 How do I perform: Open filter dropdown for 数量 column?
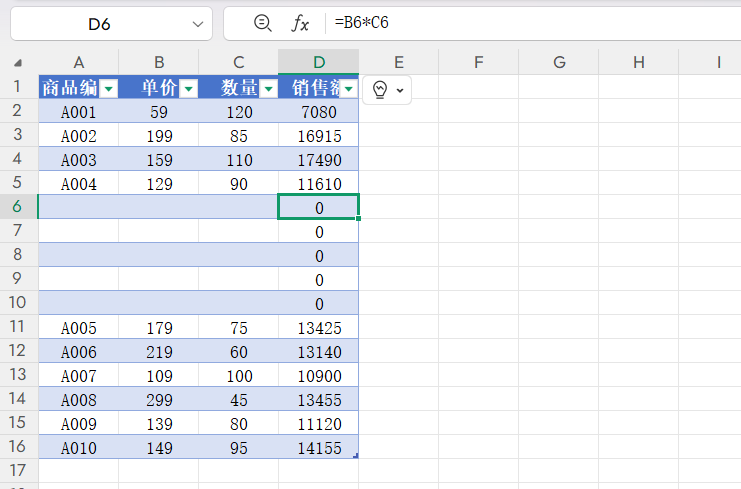268,89
